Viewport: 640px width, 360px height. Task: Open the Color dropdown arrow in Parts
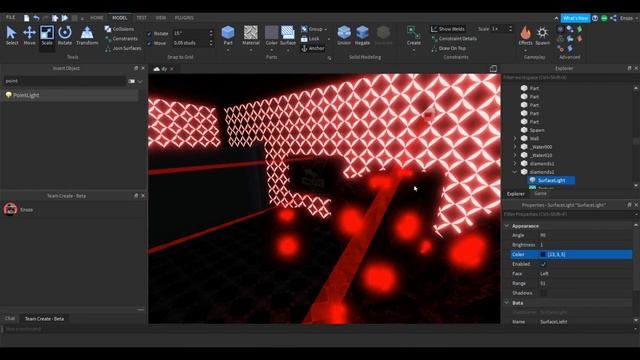(x=271, y=50)
